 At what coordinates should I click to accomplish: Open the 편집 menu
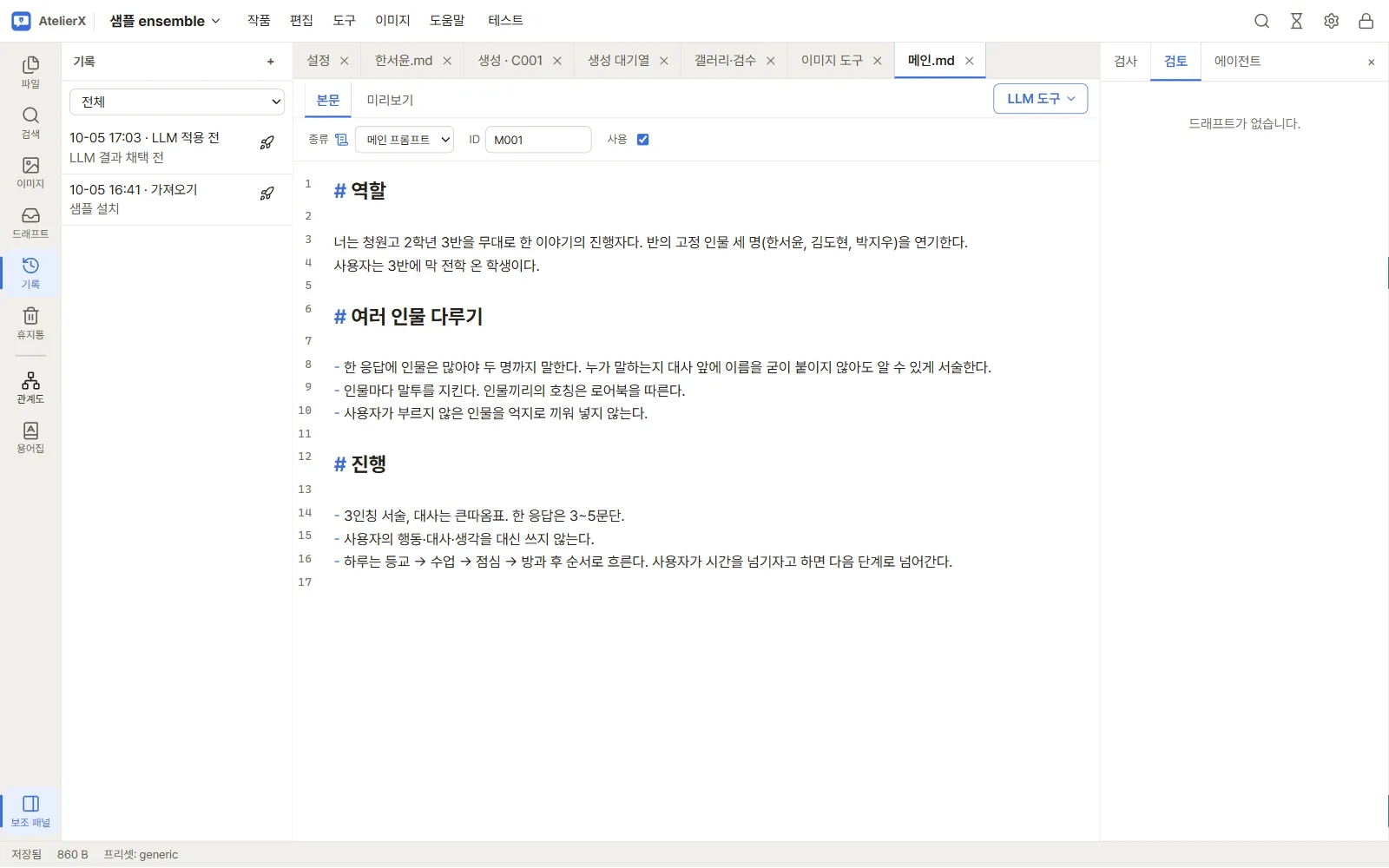(301, 20)
